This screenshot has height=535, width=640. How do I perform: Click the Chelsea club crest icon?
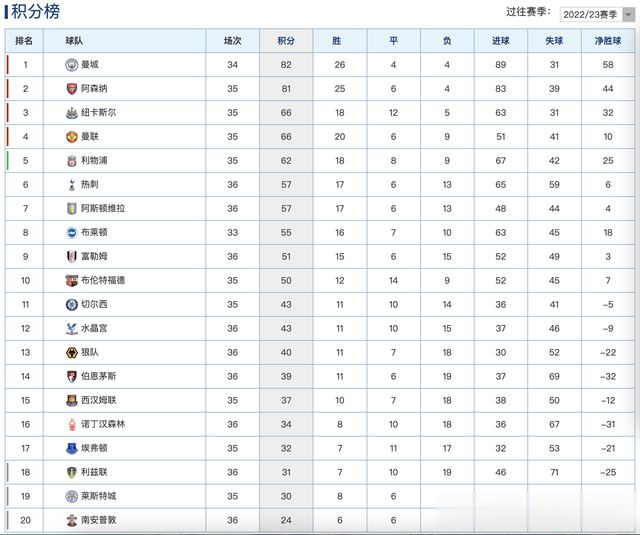click(71, 304)
